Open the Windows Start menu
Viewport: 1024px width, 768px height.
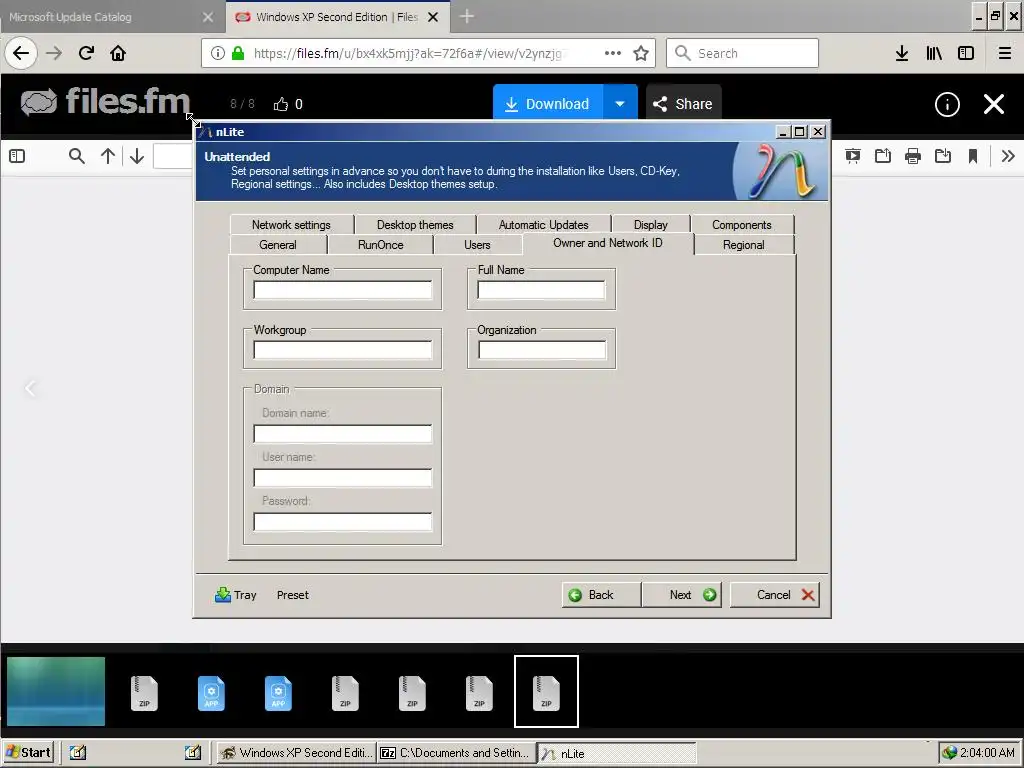tap(28, 752)
